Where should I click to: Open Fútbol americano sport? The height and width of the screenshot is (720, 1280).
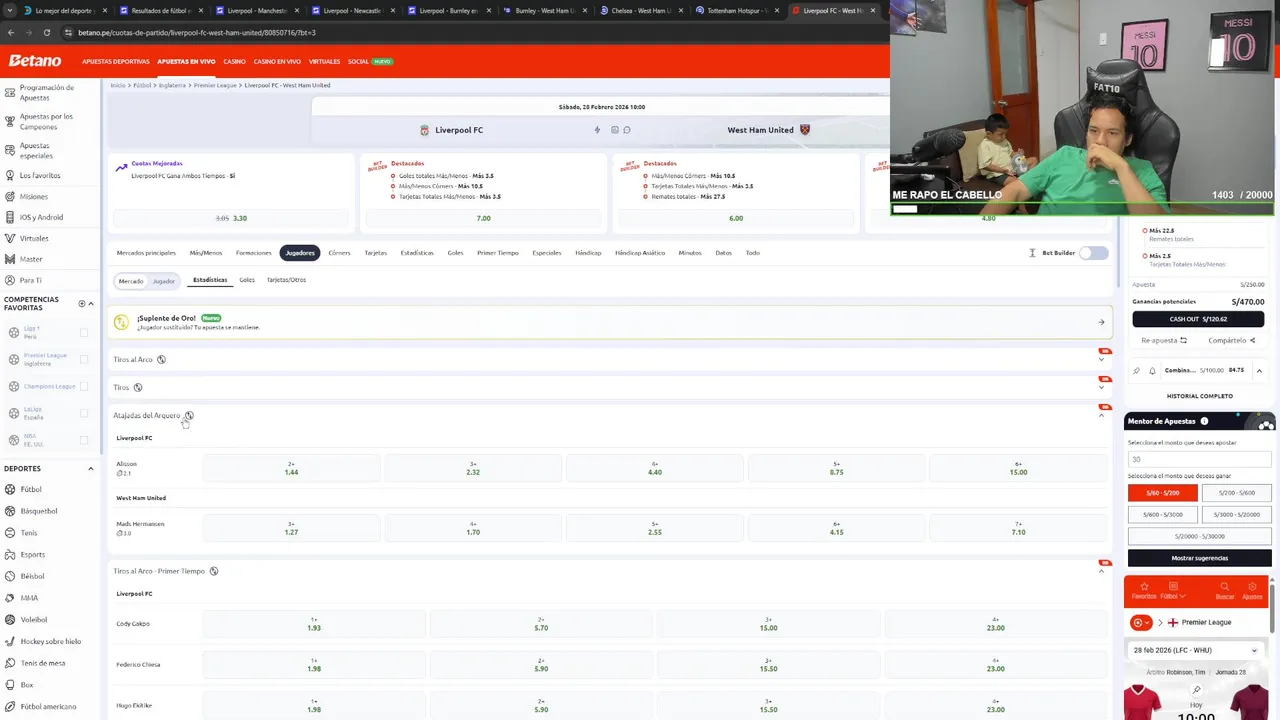tap(48, 706)
